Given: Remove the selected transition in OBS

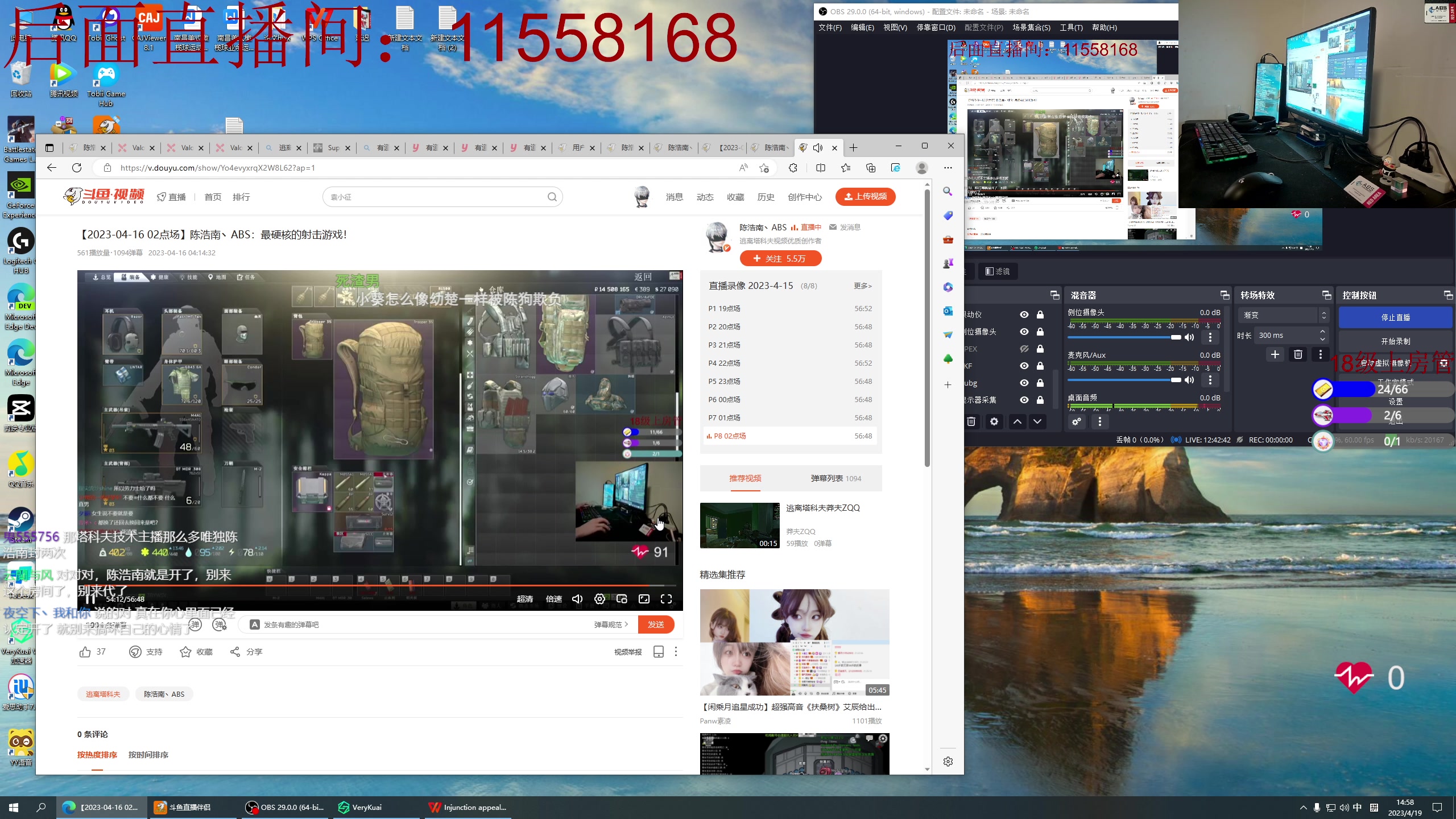Looking at the screenshot, I should click(x=1298, y=354).
